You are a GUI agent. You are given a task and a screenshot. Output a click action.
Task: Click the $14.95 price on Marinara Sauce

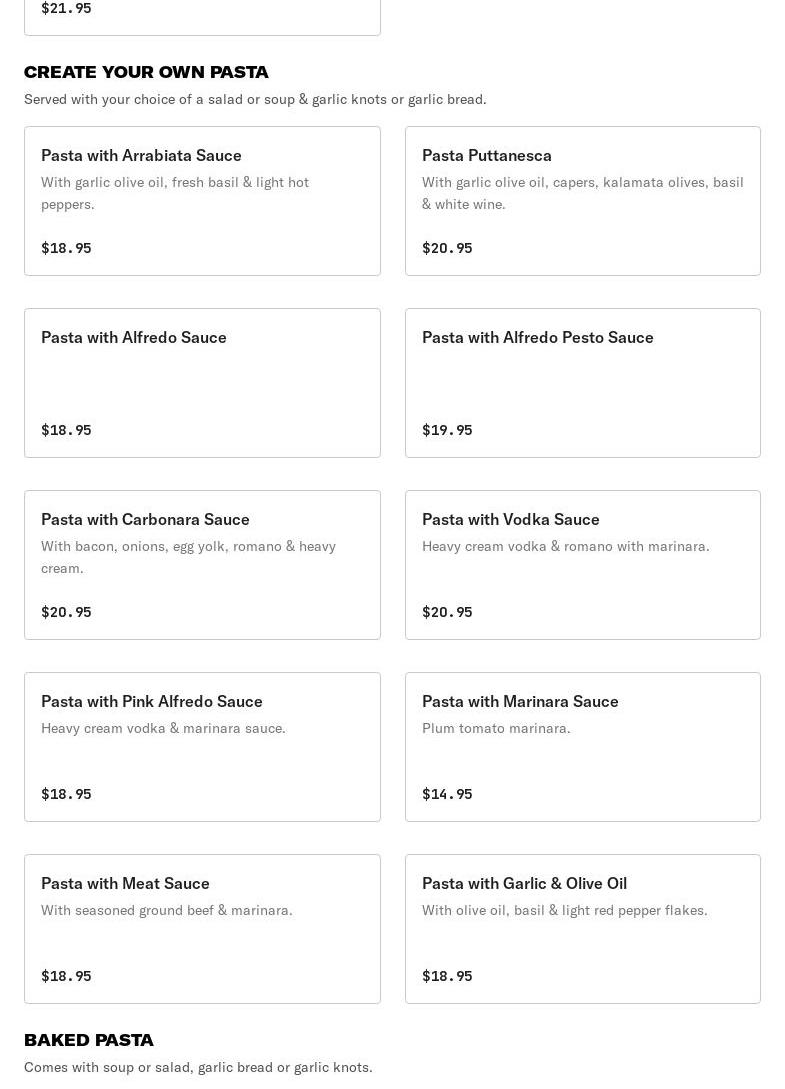pos(447,794)
